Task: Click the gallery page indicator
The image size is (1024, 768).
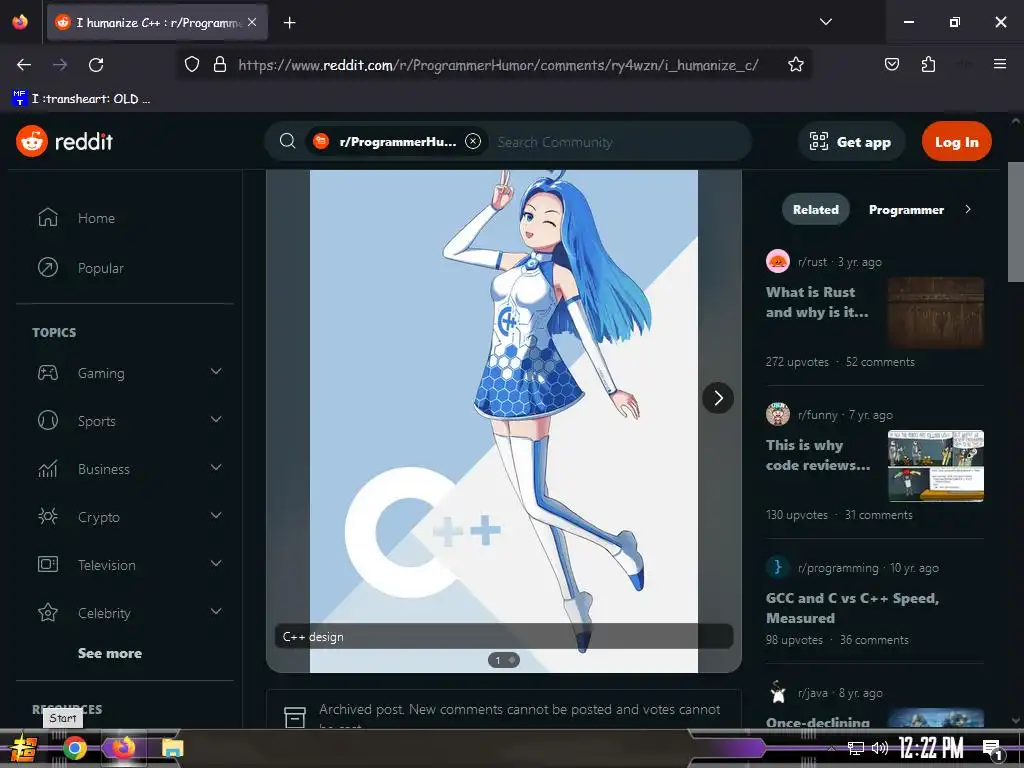Action: coord(504,660)
